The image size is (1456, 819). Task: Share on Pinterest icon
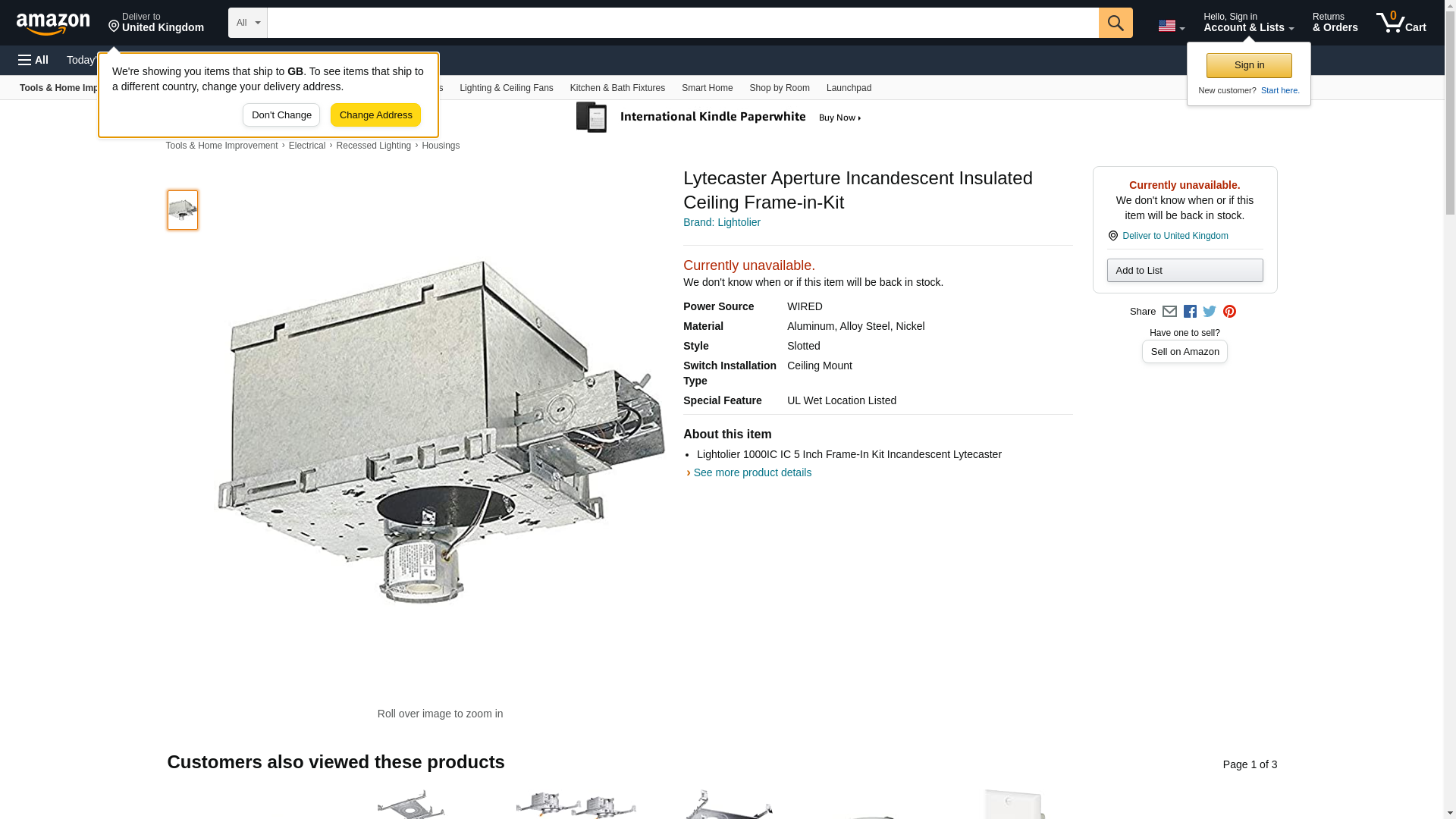(x=1229, y=312)
